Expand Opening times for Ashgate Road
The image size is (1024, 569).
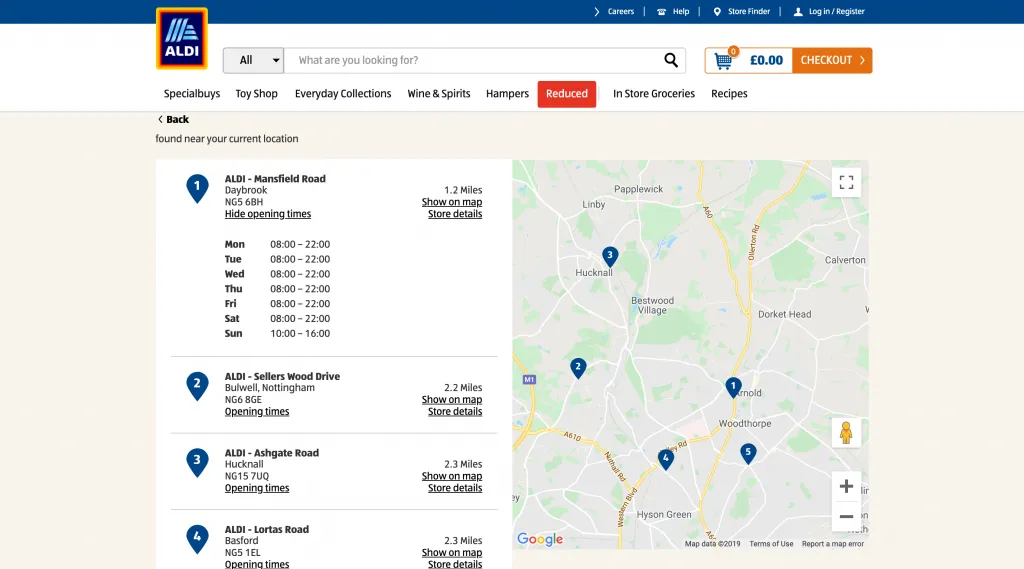(257, 488)
